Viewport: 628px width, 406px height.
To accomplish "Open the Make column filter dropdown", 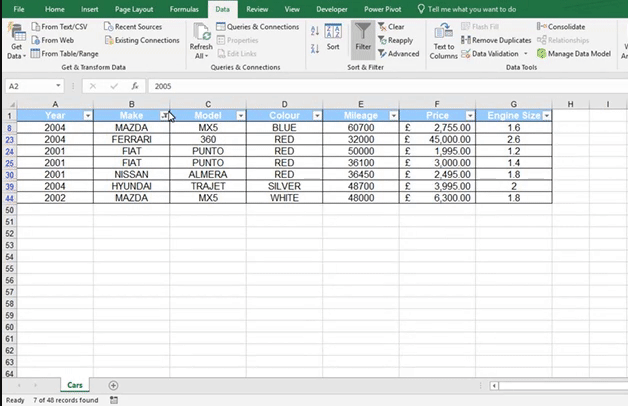I will (x=164, y=116).
